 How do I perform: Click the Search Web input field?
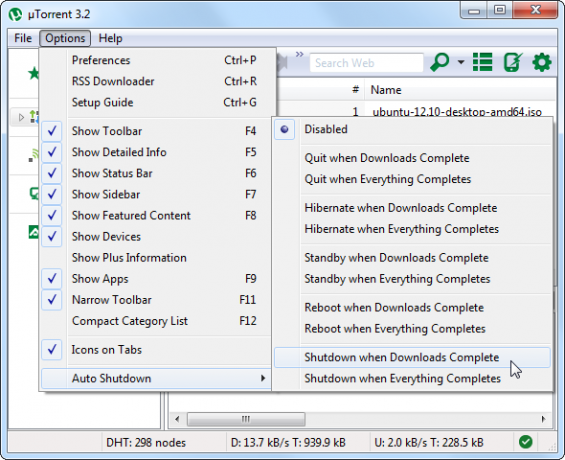[x=366, y=63]
